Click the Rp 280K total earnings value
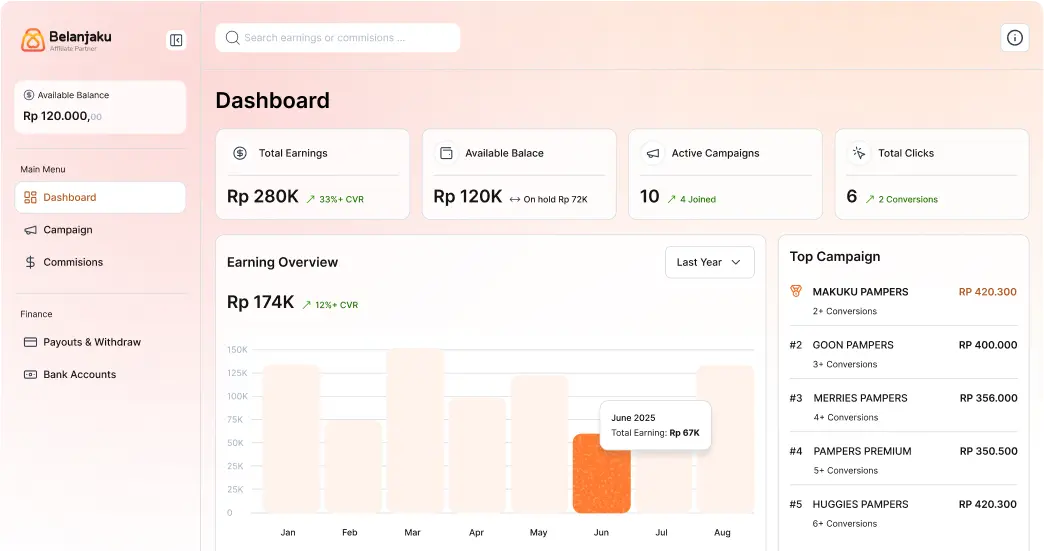Screen dimensions: 1044x551 pos(263,197)
